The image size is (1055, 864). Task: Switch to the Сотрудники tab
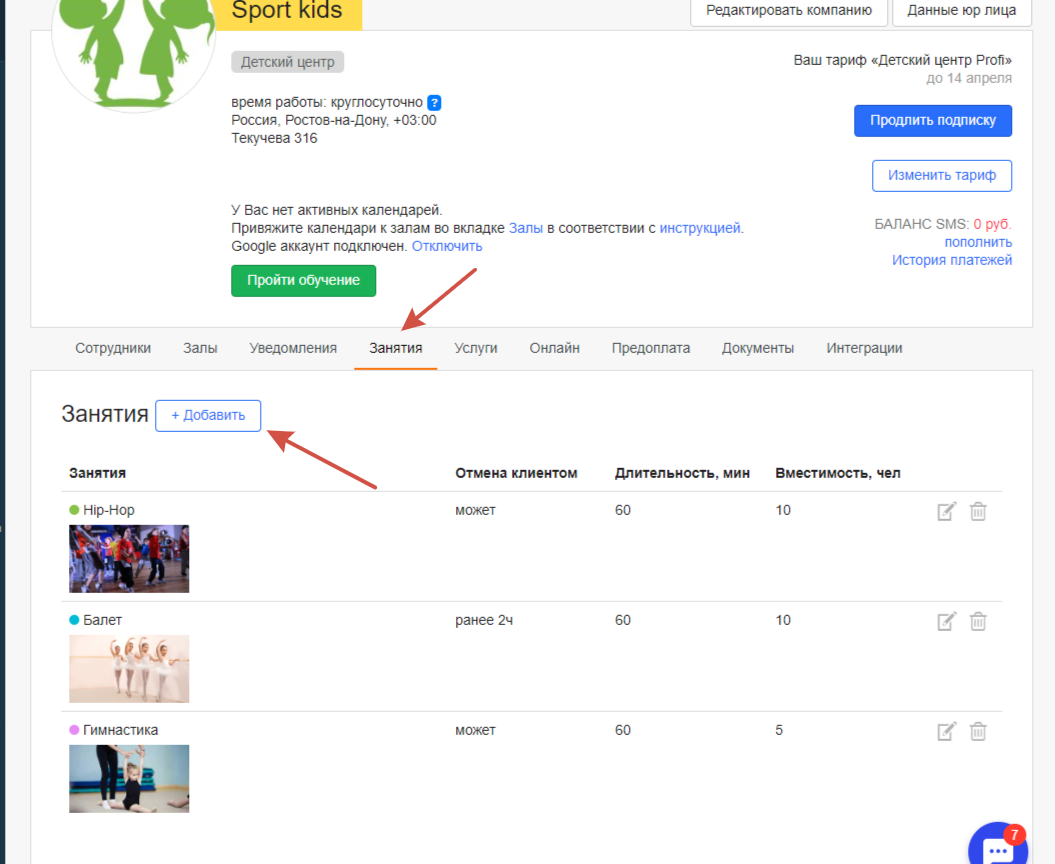pos(113,348)
